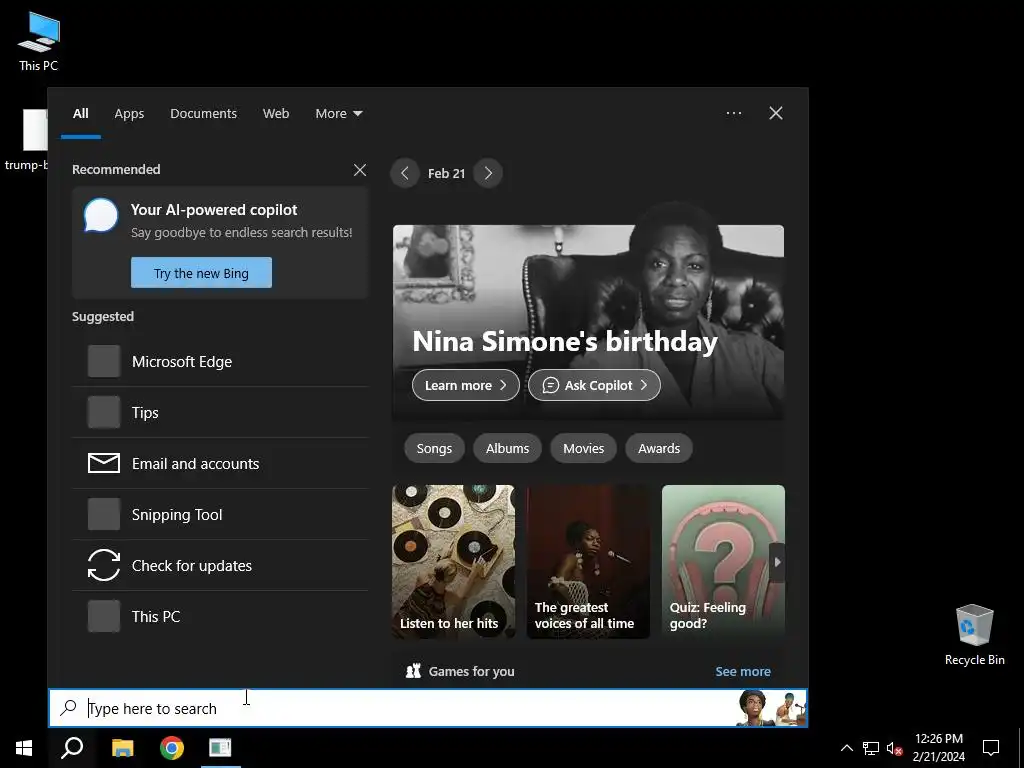Select the trump-b file on desktop

[x=25, y=140]
